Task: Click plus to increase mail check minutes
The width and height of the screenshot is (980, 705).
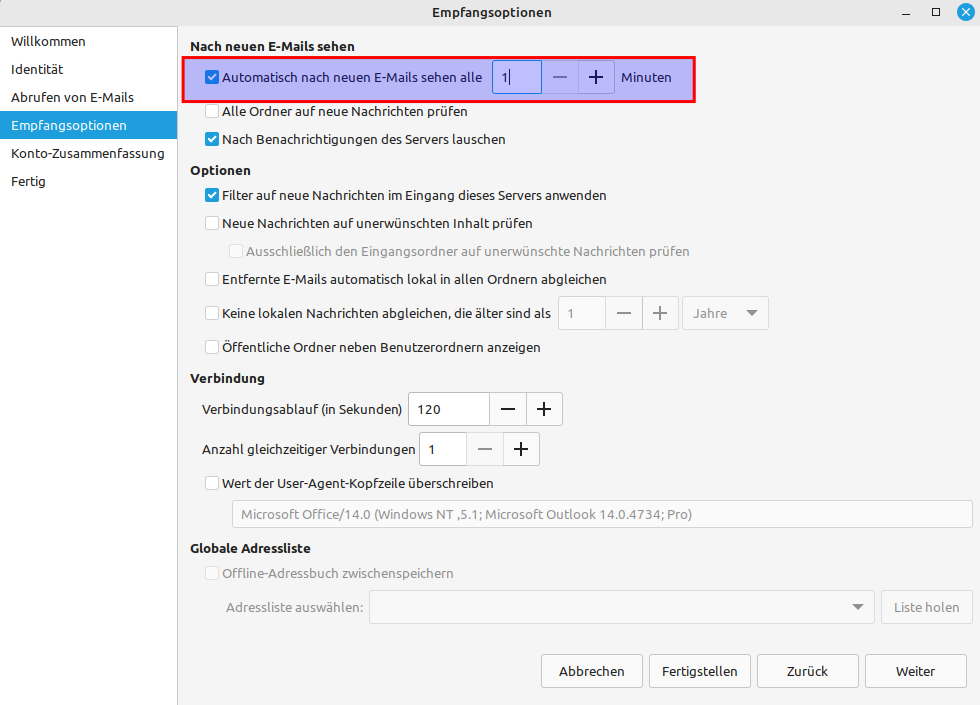Action: point(596,78)
